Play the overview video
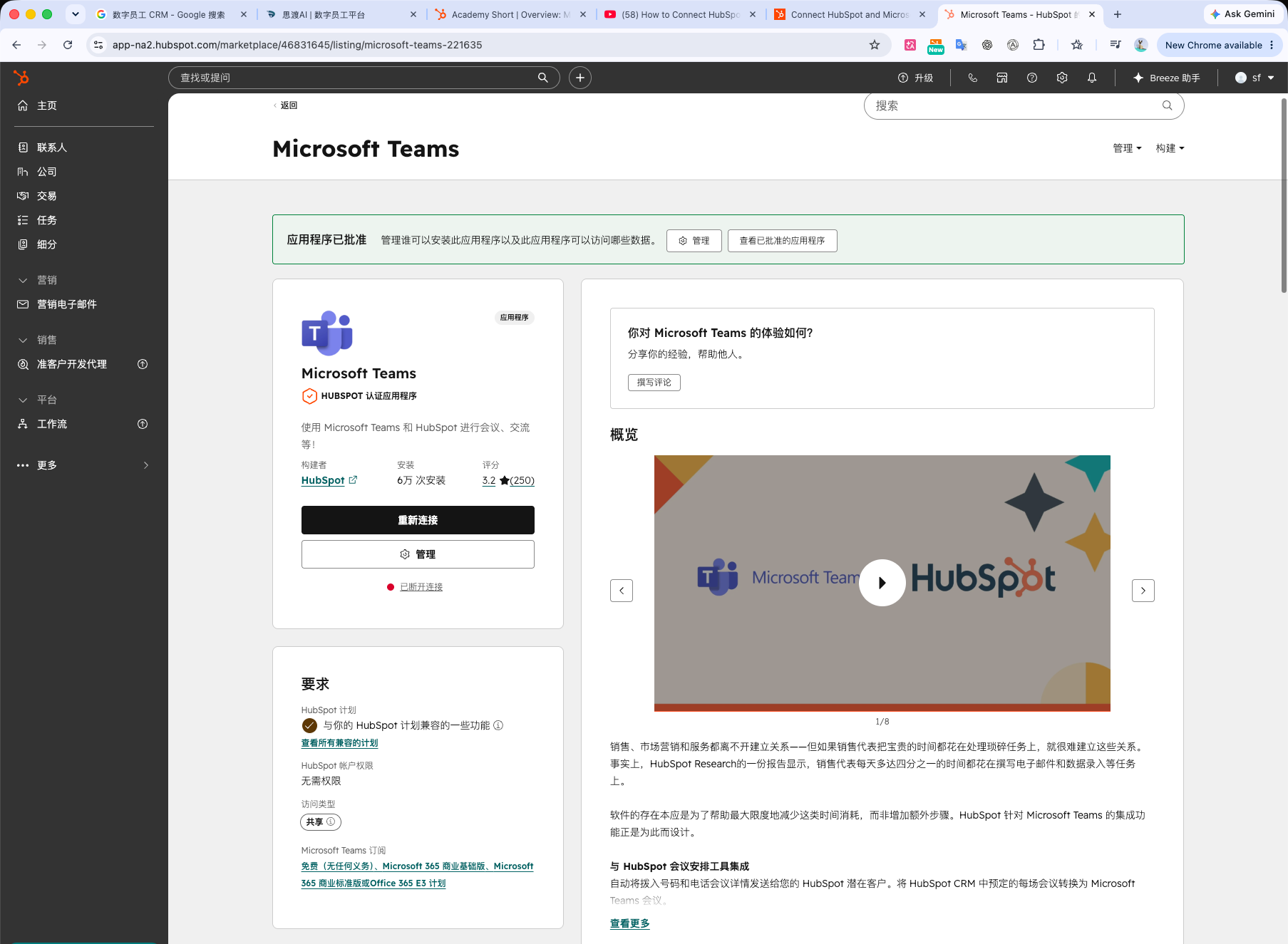Image resolution: width=1288 pixels, height=944 pixels. 882,583
